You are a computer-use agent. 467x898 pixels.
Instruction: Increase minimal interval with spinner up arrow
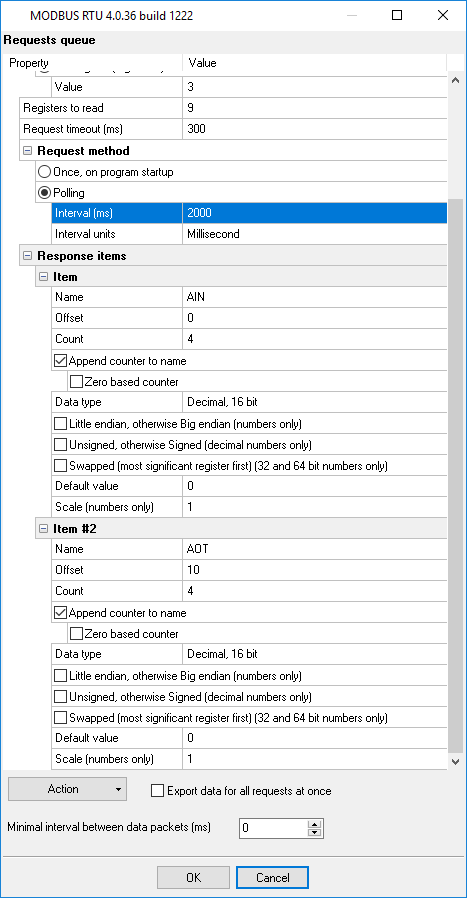point(315,824)
